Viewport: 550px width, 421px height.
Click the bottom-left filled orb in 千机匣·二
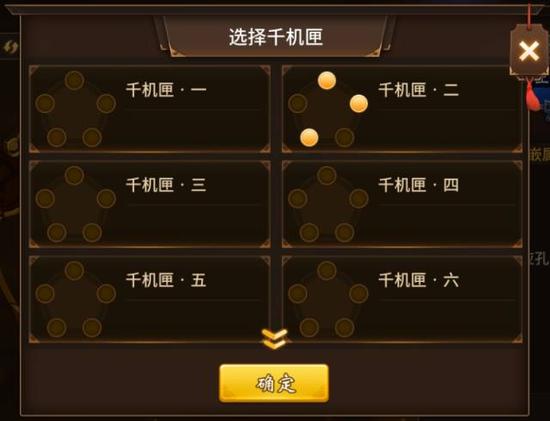click(x=309, y=137)
